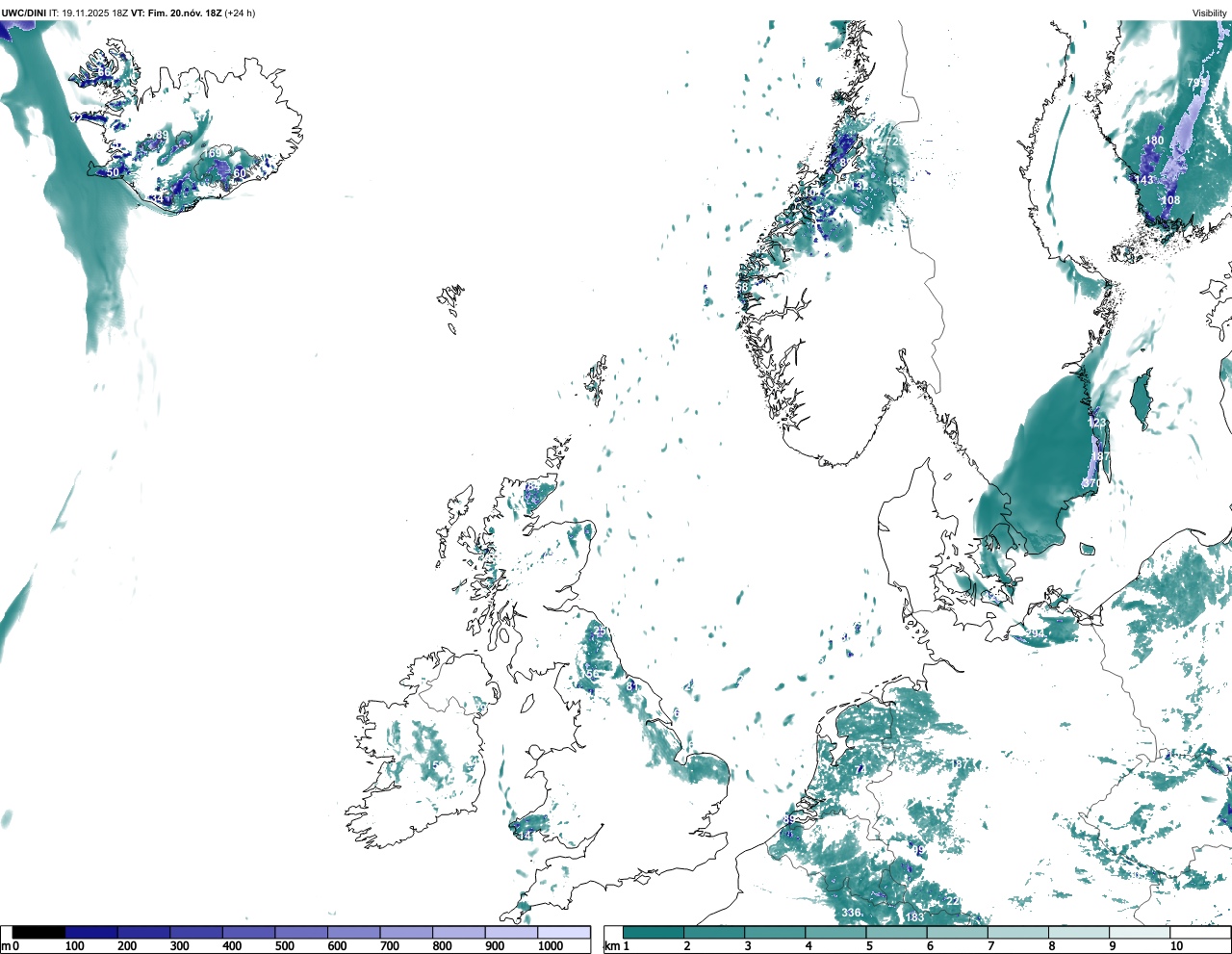The width and height of the screenshot is (1232, 954).
Task: Click the "108" value in southern Finland
Action: [x=1170, y=200]
